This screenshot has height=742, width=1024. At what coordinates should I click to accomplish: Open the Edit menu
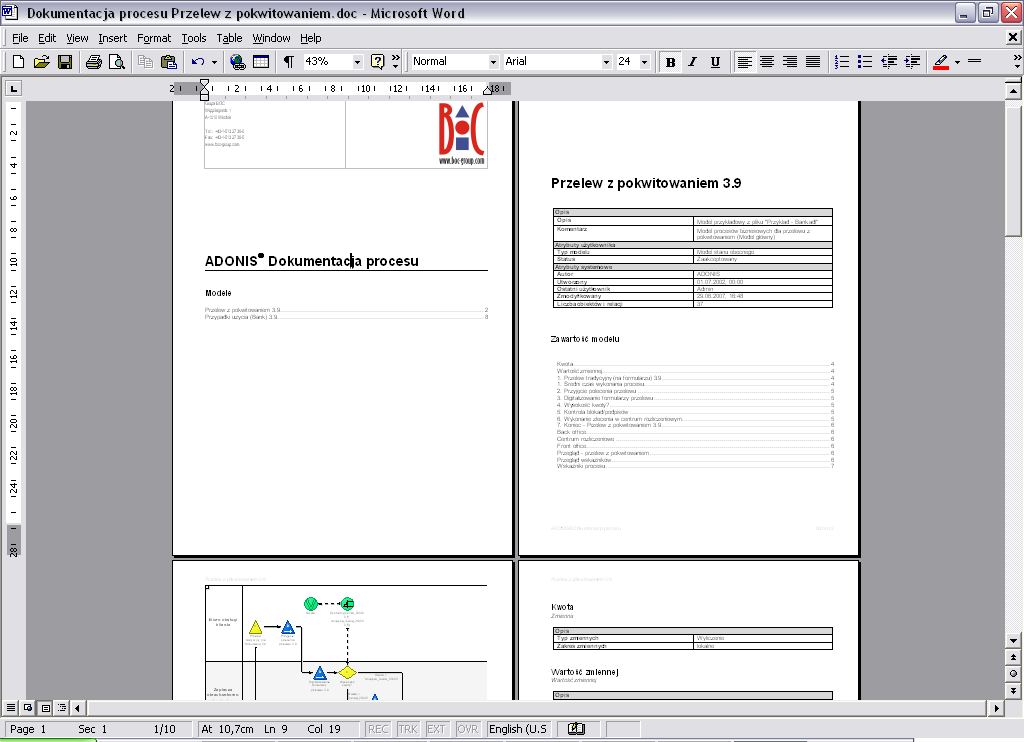47,38
